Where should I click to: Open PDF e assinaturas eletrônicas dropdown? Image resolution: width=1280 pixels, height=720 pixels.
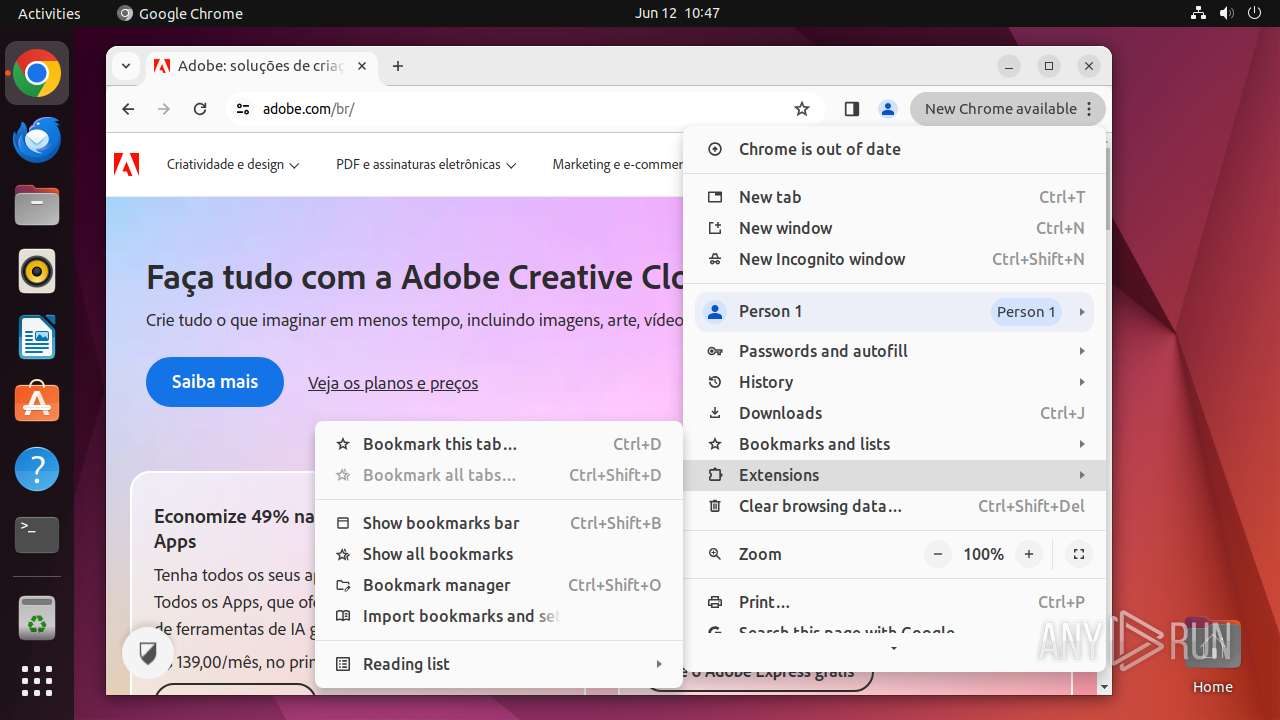(426, 165)
